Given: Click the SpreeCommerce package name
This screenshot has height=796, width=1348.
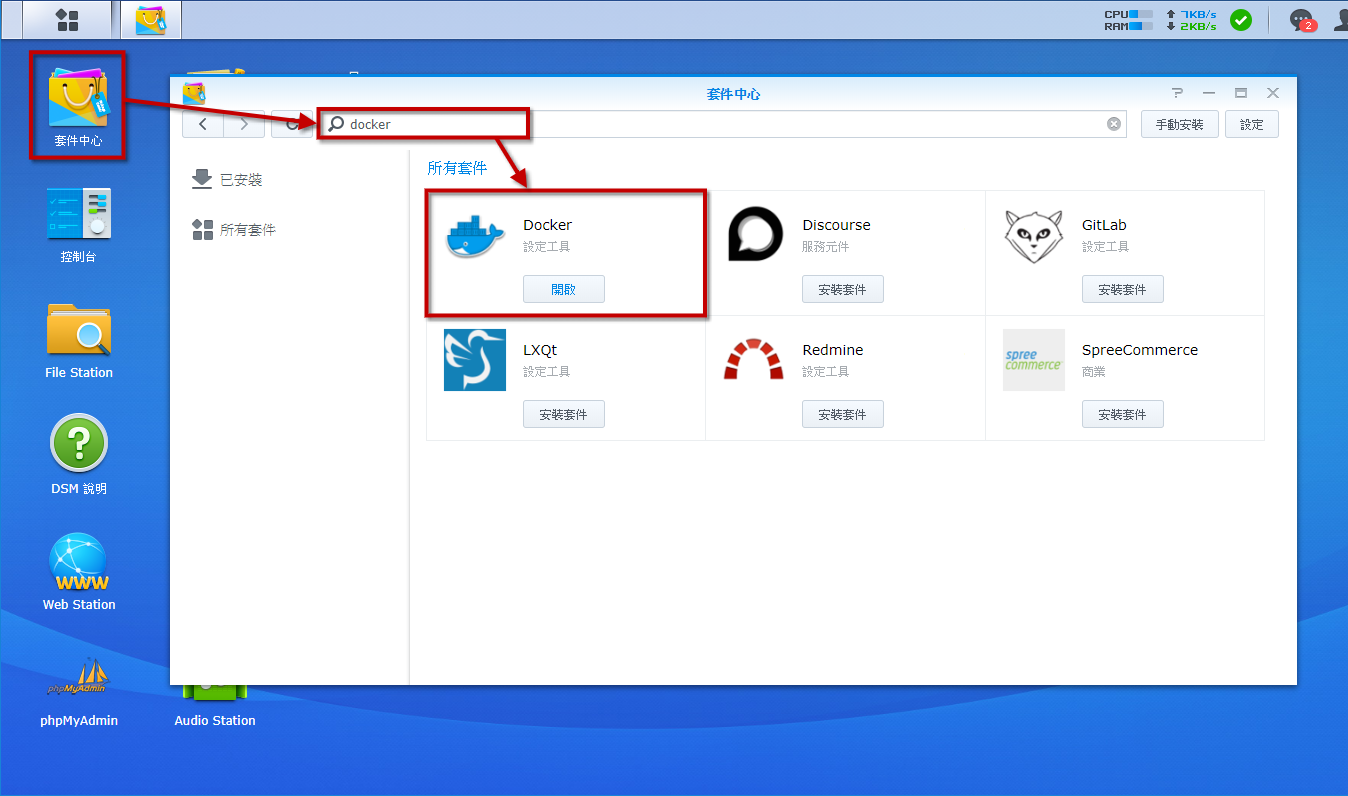Looking at the screenshot, I should click(1140, 350).
